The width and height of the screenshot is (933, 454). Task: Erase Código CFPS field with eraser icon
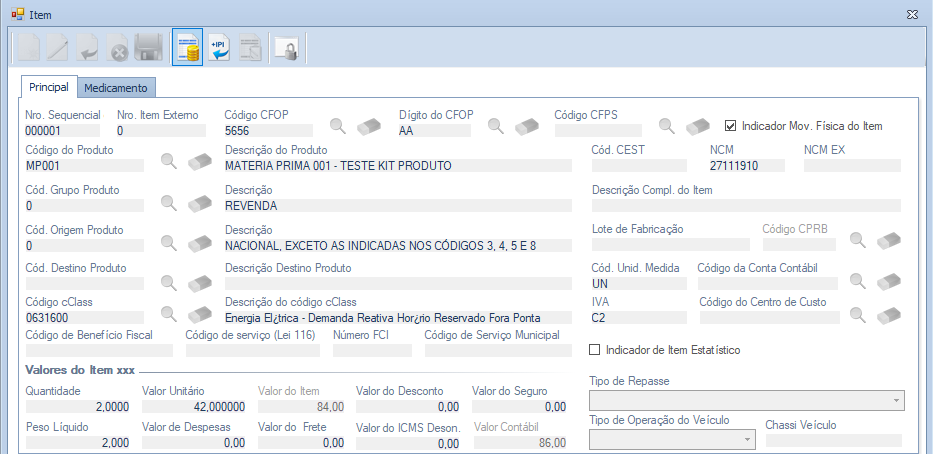coord(698,126)
